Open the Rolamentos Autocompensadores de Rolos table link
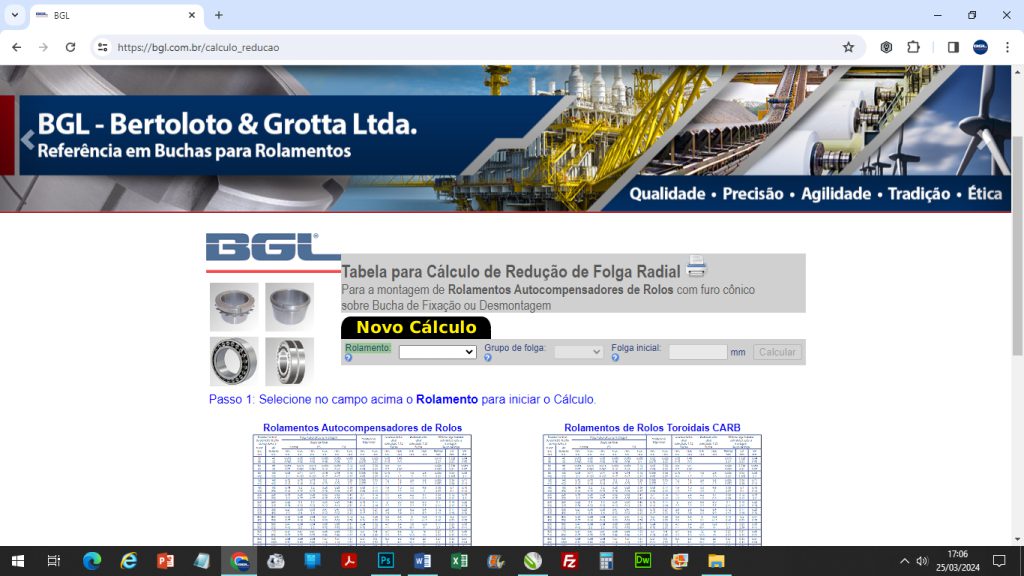The width and height of the screenshot is (1024, 576). 362,428
